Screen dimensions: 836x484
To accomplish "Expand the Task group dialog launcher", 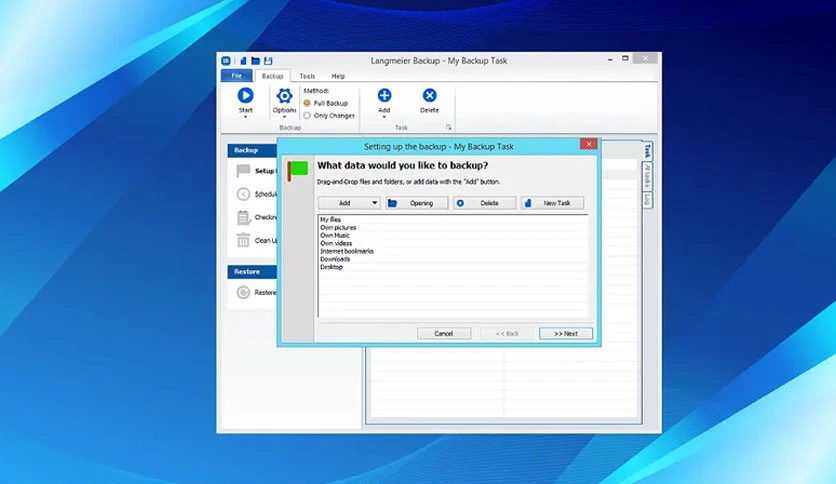I will [x=448, y=127].
